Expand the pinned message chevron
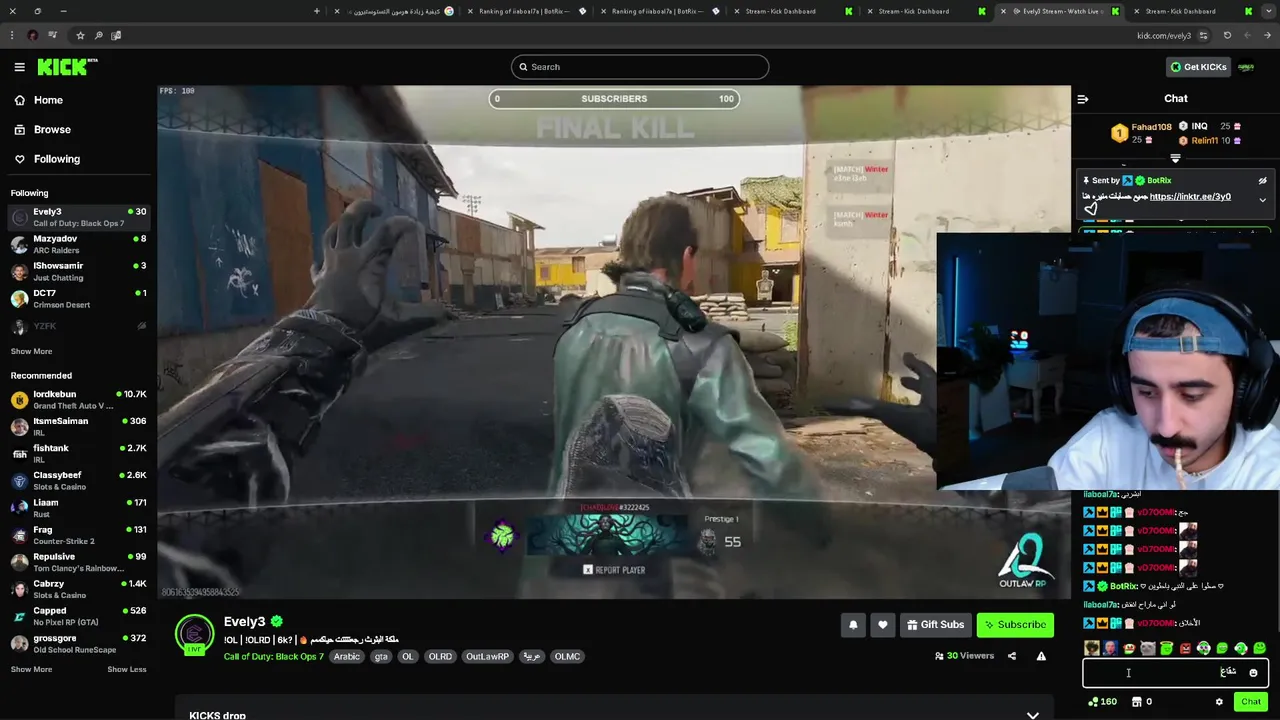Viewport: 1280px width, 720px height. (1262, 200)
